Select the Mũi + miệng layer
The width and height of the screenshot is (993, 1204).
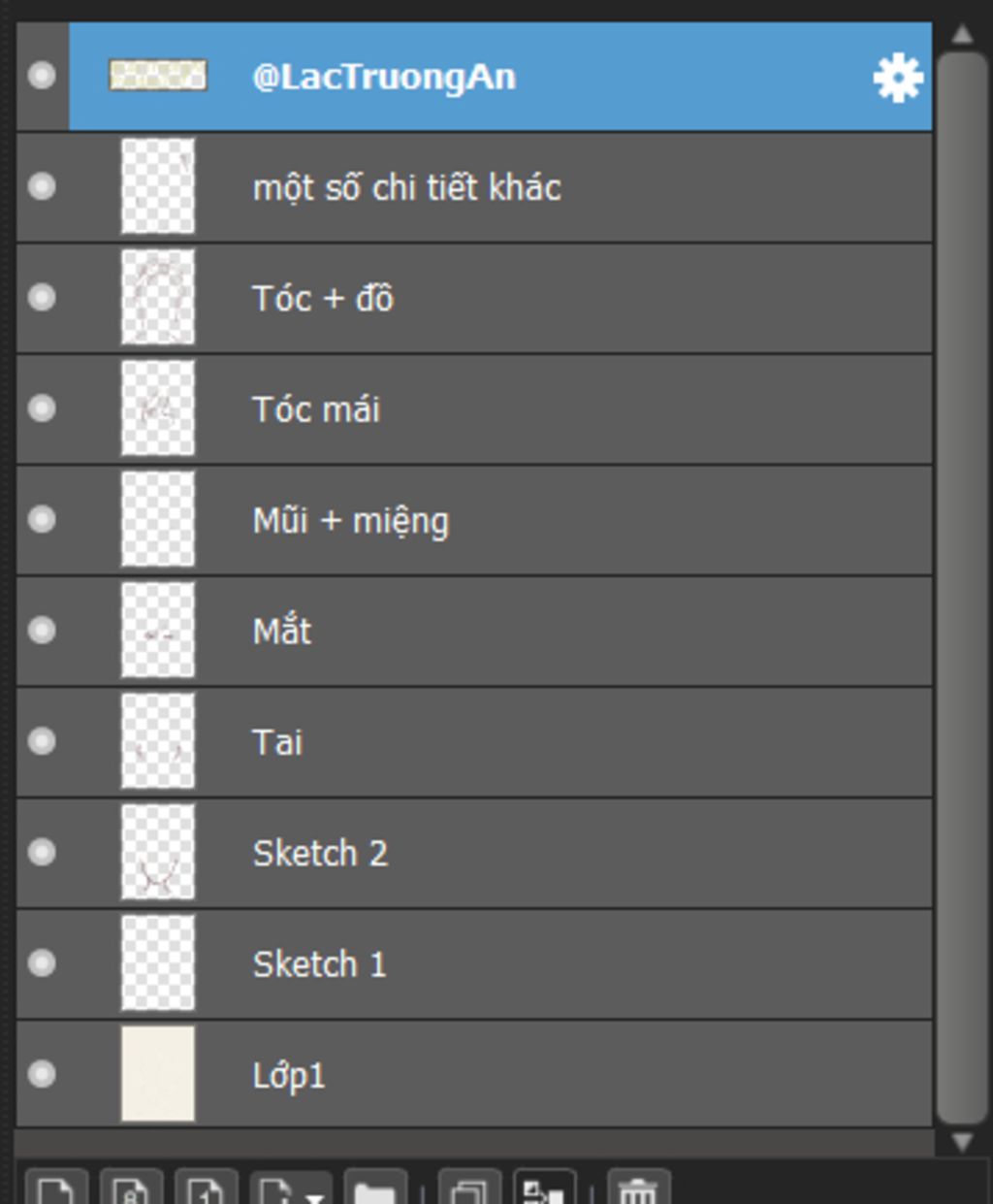coord(474,520)
